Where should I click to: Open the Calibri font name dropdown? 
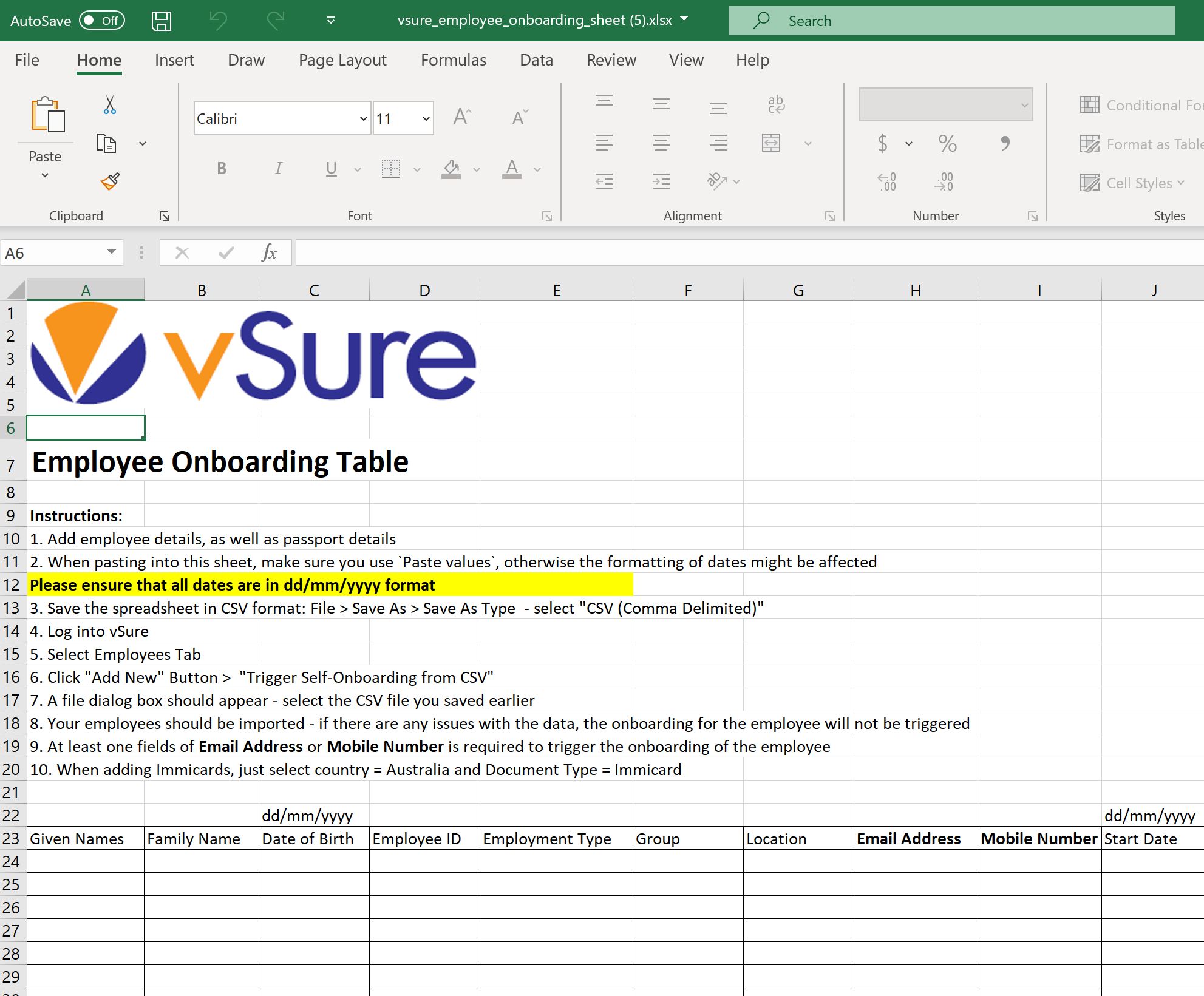(363, 119)
